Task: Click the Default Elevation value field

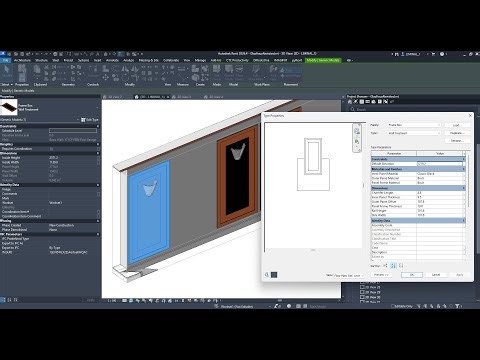Action: [x=440, y=164]
